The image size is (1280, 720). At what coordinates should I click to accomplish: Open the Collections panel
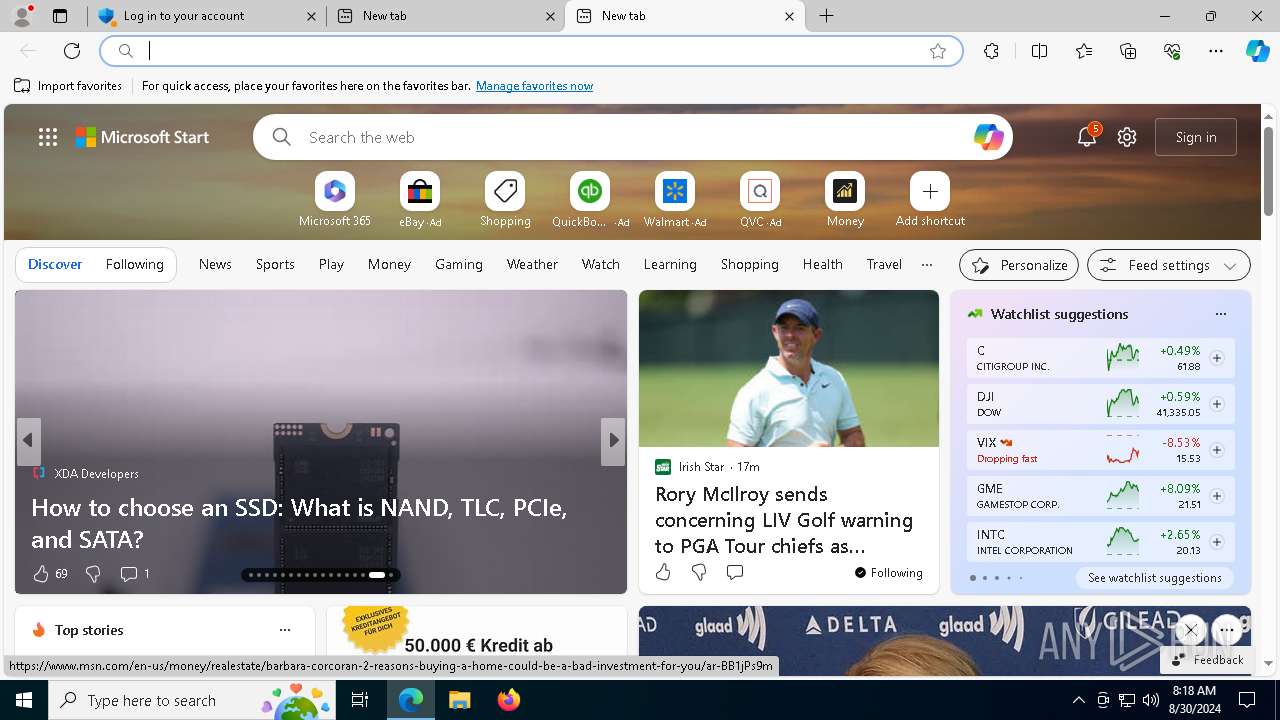point(1128,51)
